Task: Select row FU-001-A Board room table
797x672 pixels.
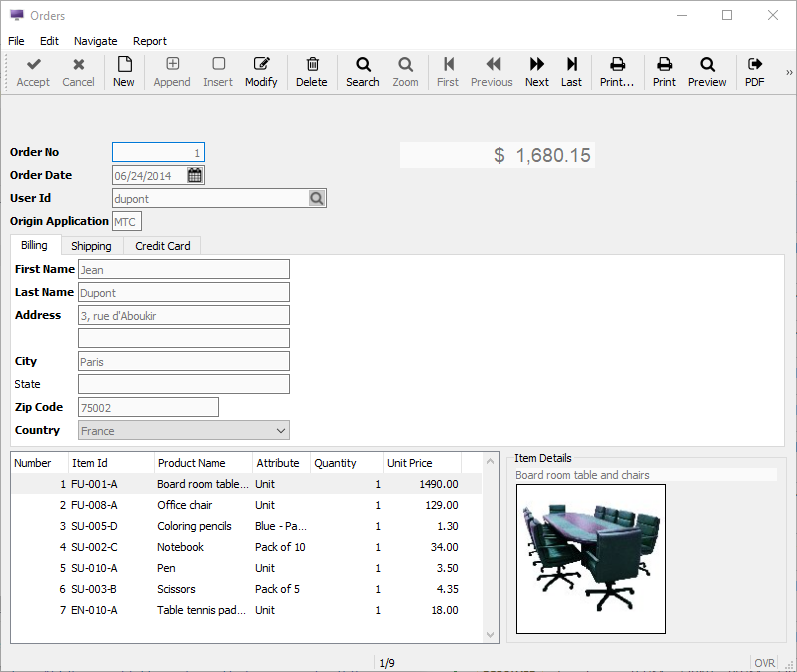Action: 247,484
